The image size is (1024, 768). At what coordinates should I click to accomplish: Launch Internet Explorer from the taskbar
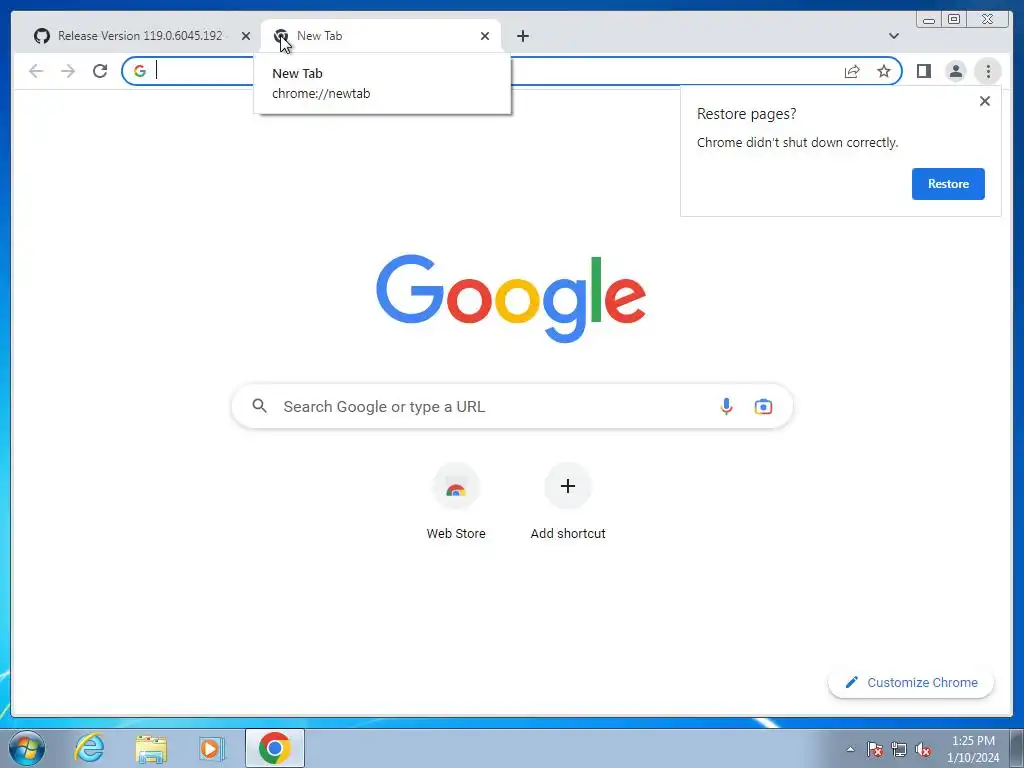pyautogui.click(x=89, y=748)
